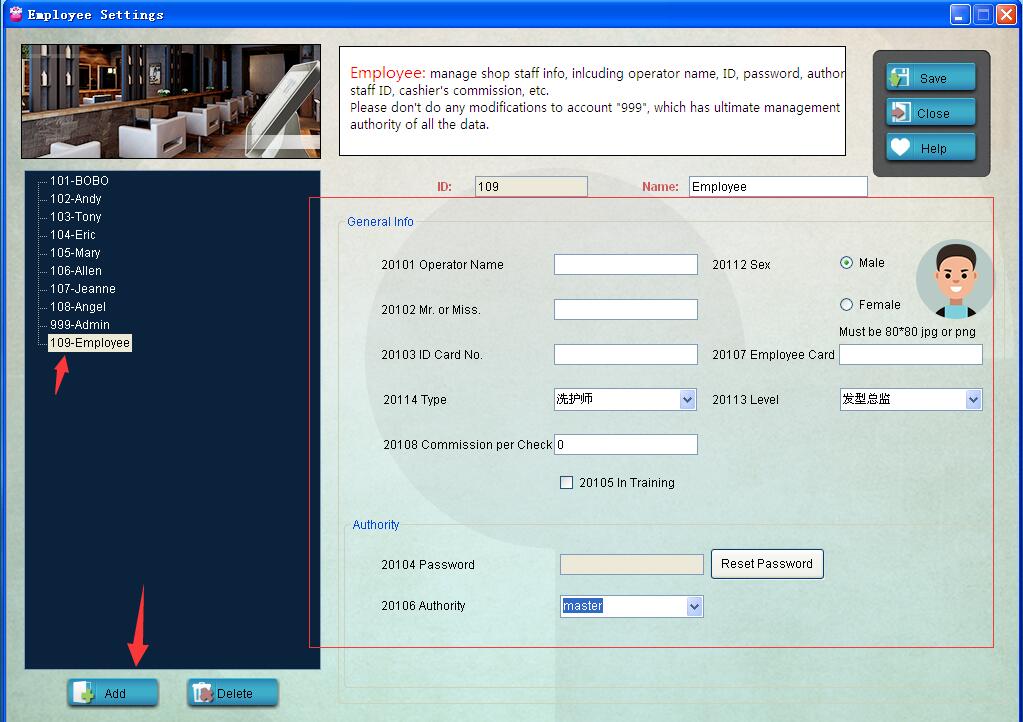Click the 20112 Sex label

click(741, 264)
